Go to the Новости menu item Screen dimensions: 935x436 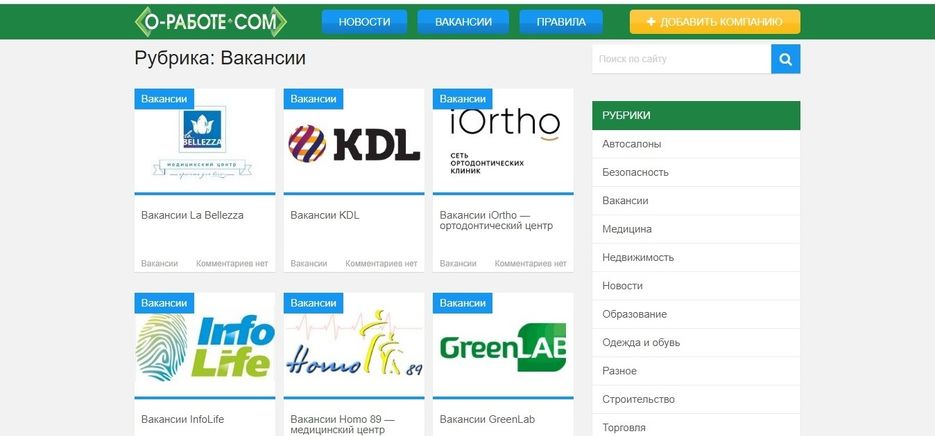point(364,22)
